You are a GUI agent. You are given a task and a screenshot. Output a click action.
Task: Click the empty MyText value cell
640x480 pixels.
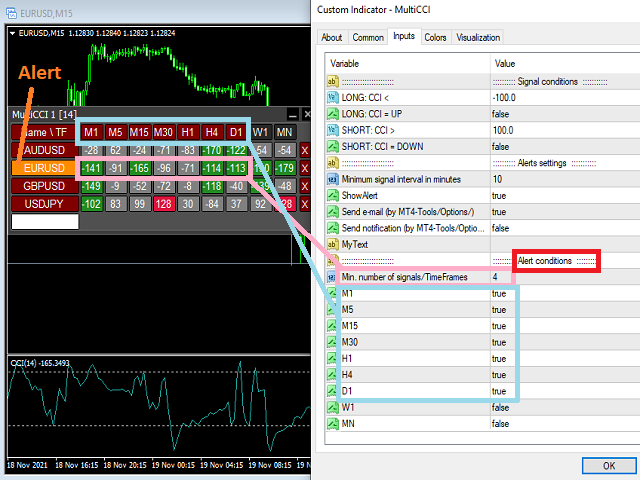pyautogui.click(x=565, y=244)
